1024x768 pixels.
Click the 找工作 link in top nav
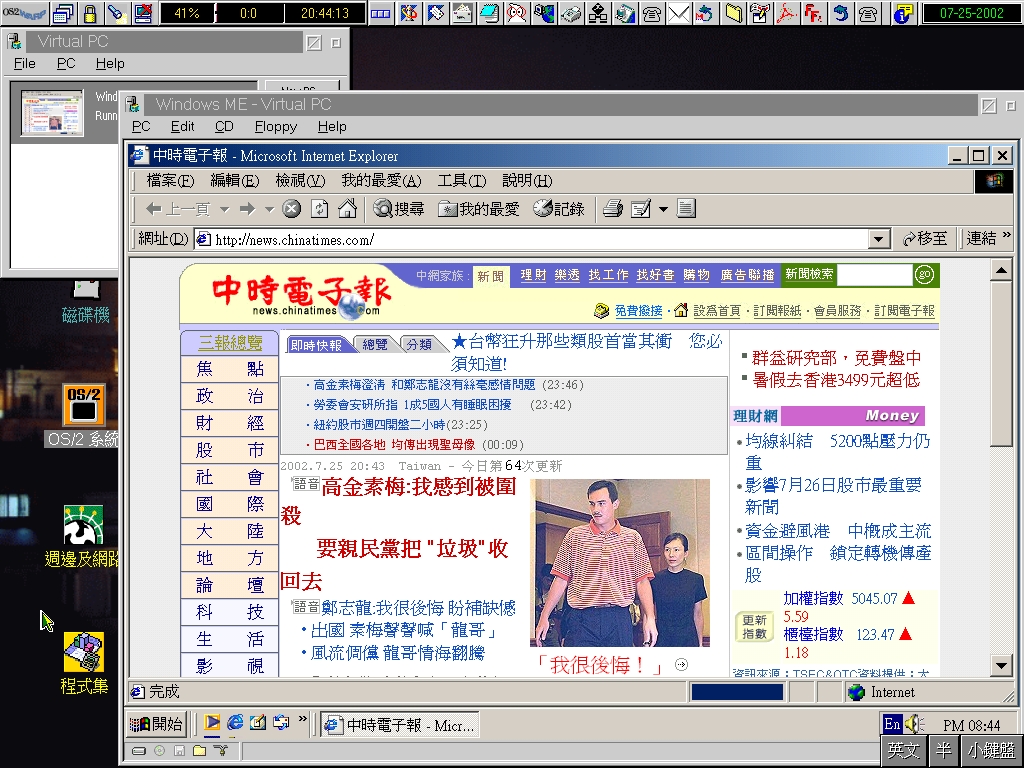click(x=608, y=275)
